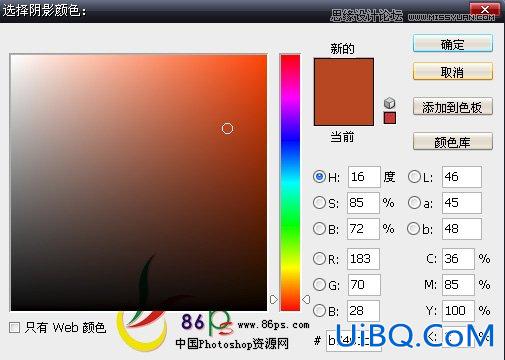Click the H field showing 16

pos(364,177)
